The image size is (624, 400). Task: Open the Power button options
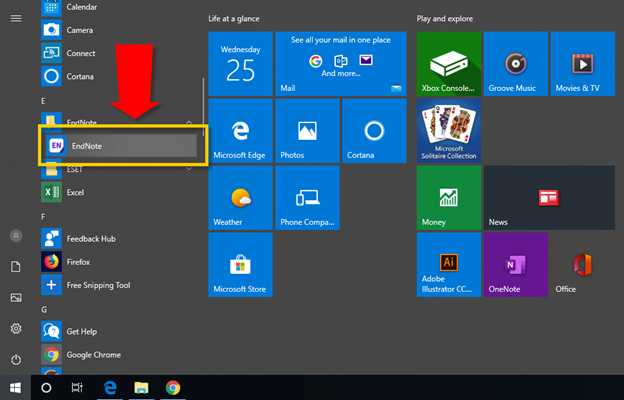16,359
